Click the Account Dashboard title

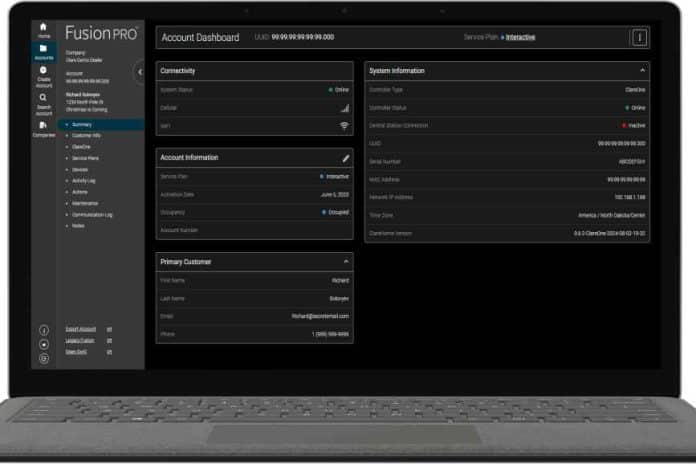click(x=200, y=38)
